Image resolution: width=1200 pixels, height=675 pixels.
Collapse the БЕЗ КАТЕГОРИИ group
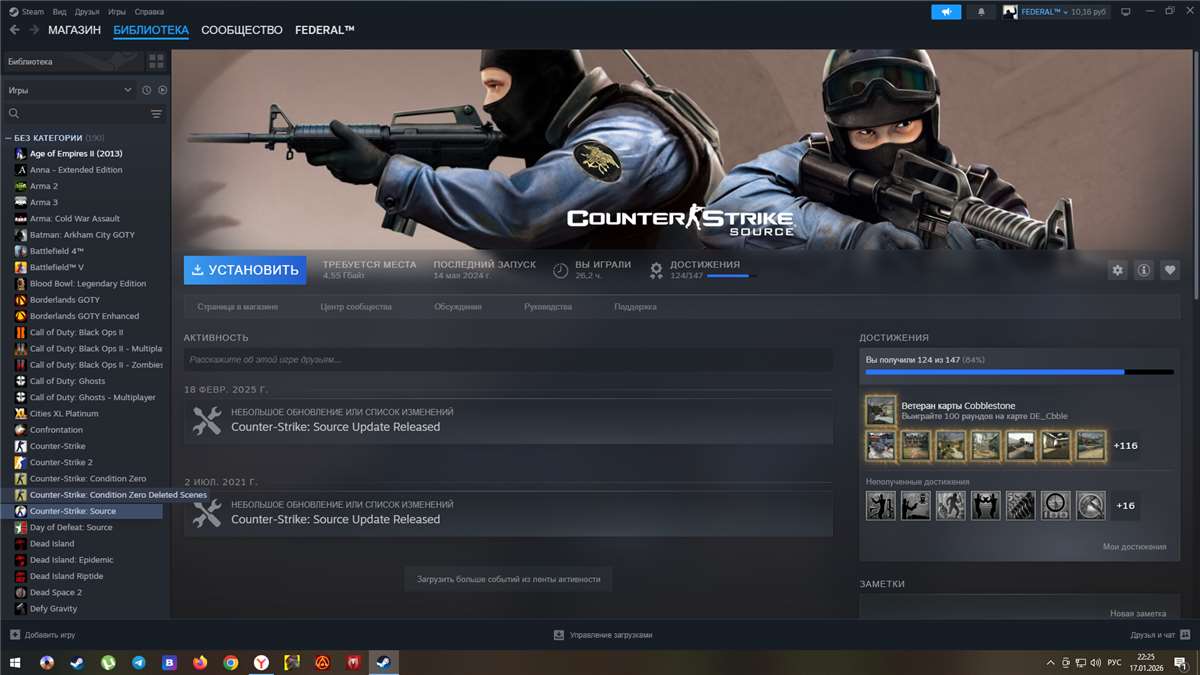tap(9, 138)
